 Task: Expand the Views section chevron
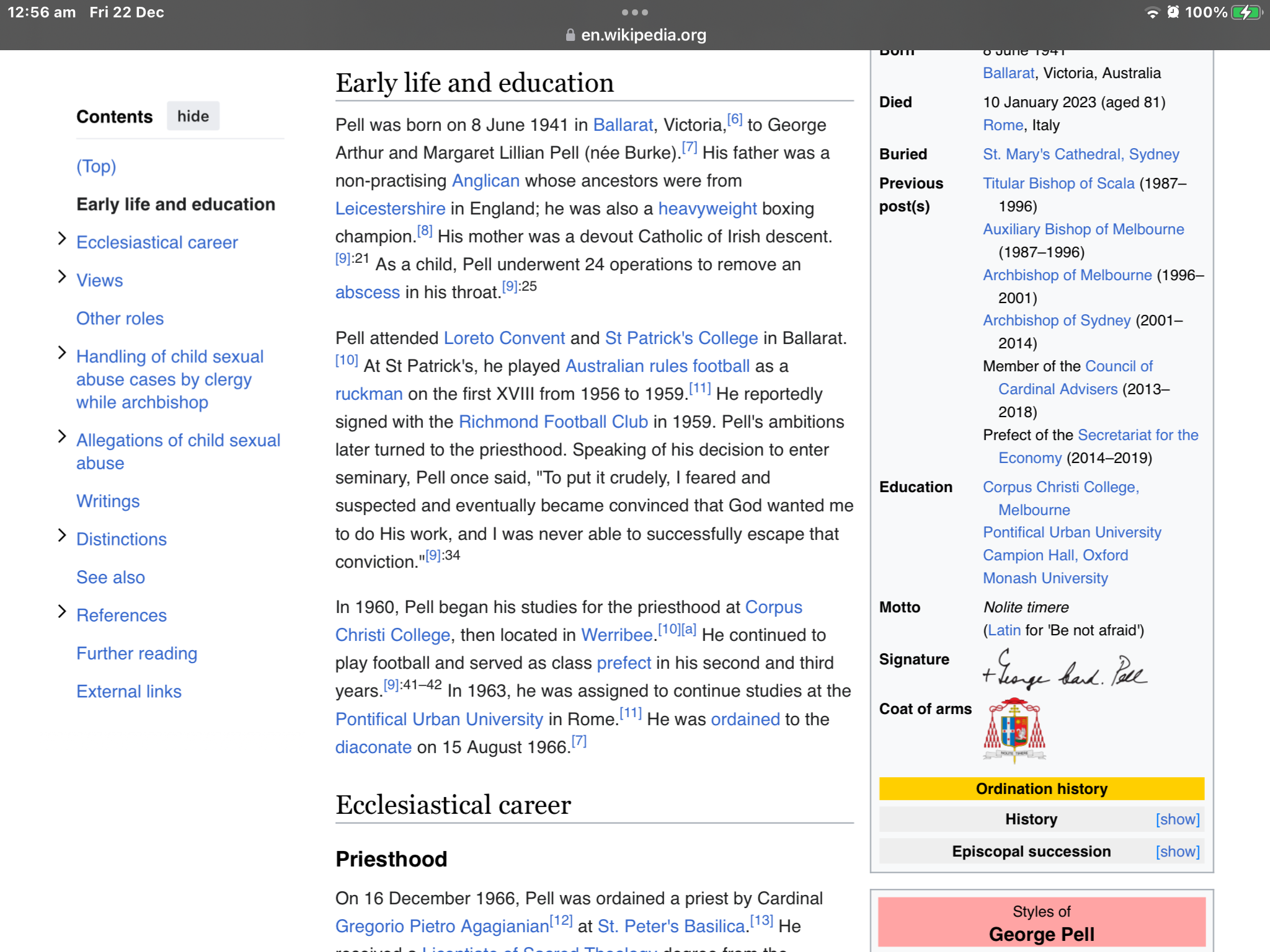61,276
